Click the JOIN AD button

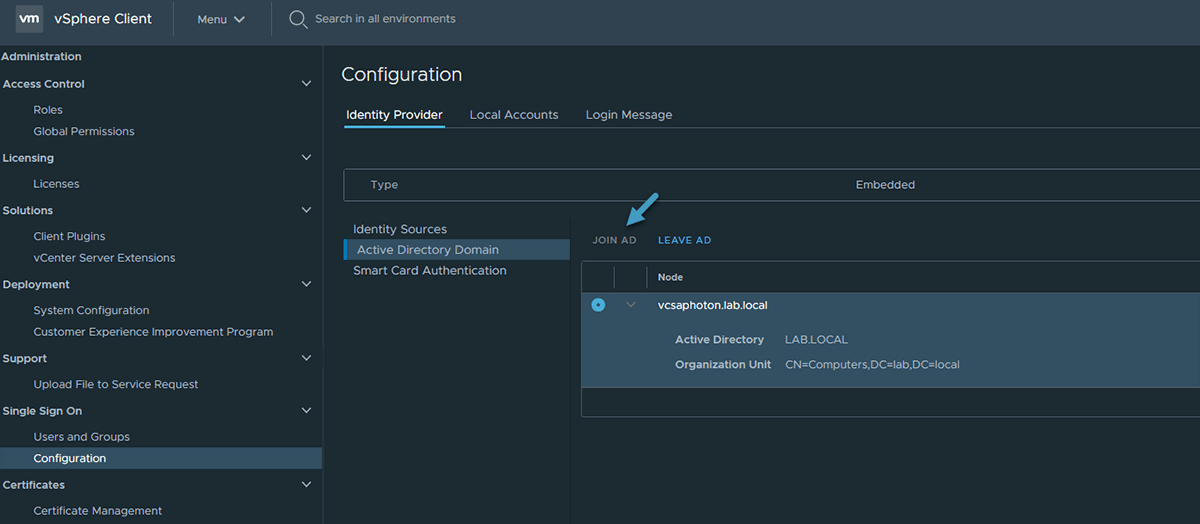(x=614, y=240)
